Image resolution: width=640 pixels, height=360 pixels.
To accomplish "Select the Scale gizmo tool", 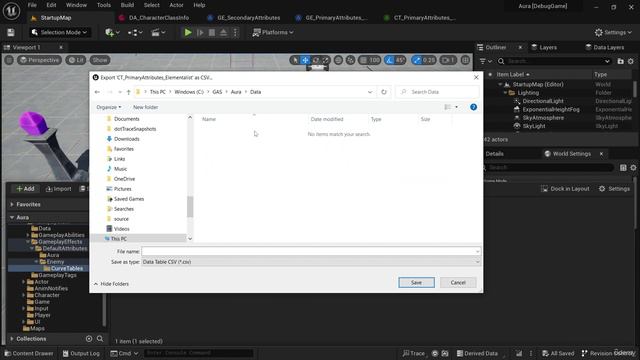I will click(325, 60).
